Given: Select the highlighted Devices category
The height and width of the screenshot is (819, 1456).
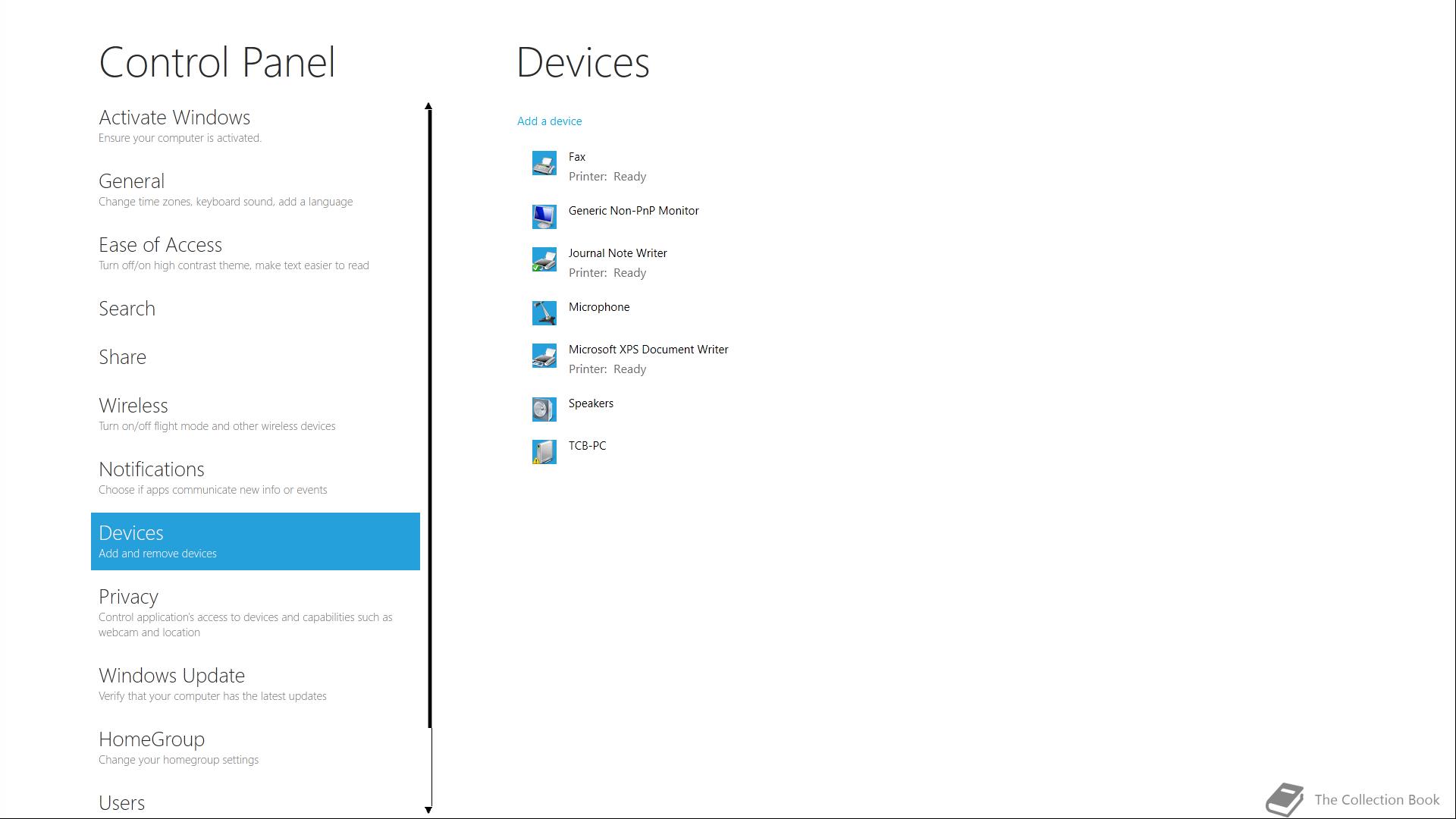Looking at the screenshot, I should coord(256,541).
